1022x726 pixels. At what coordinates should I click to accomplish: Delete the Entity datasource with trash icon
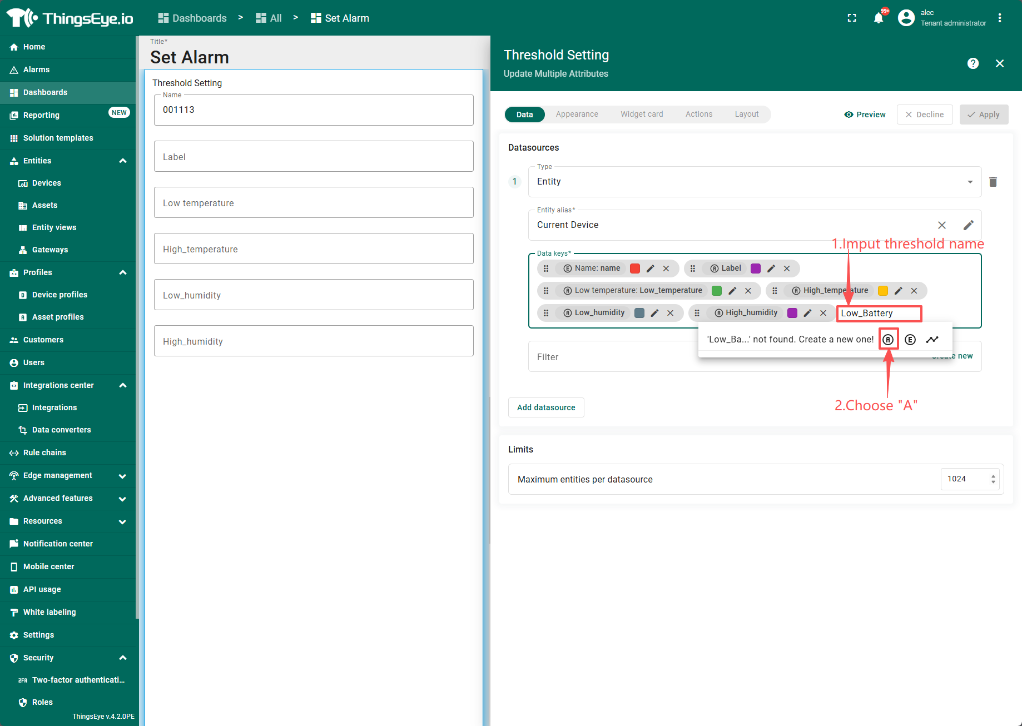click(993, 182)
